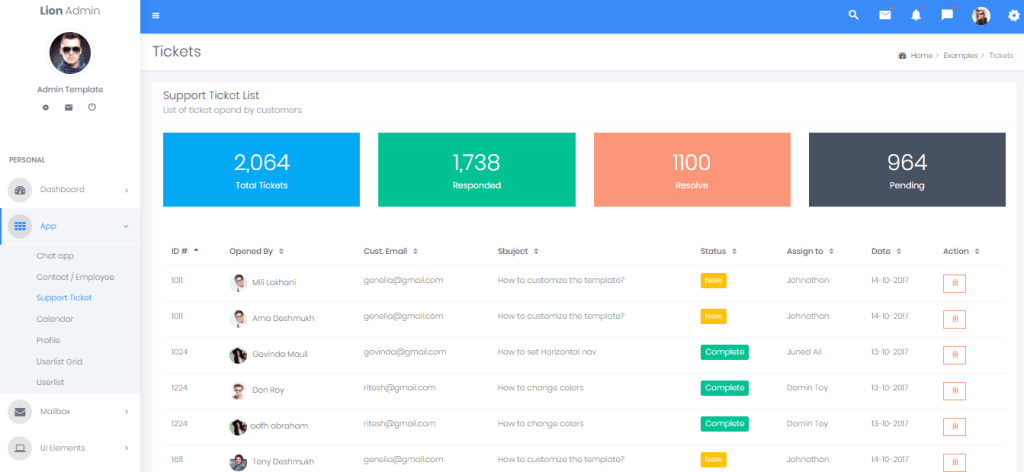
Task: Click the Dashboard gauge icon
Action: pos(20,190)
